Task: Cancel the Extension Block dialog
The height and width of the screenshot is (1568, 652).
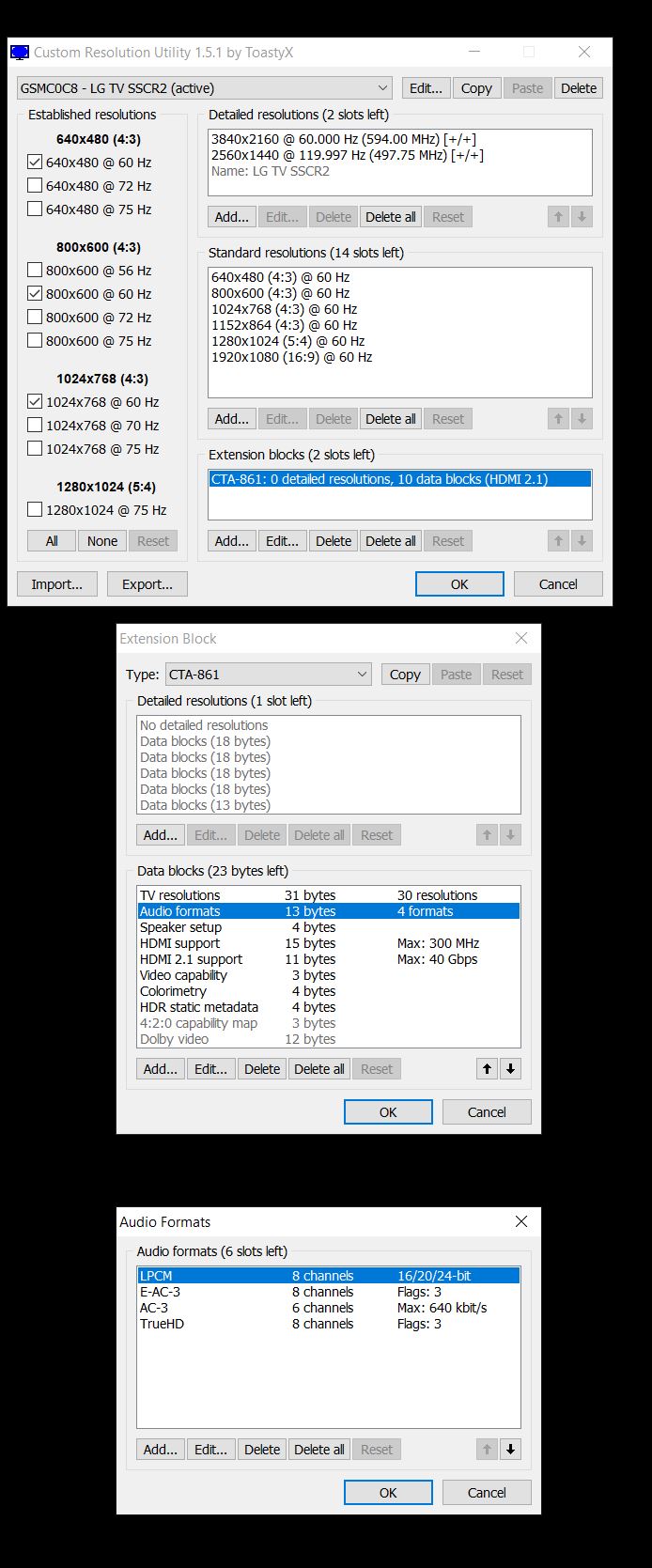Action: pos(487,1112)
